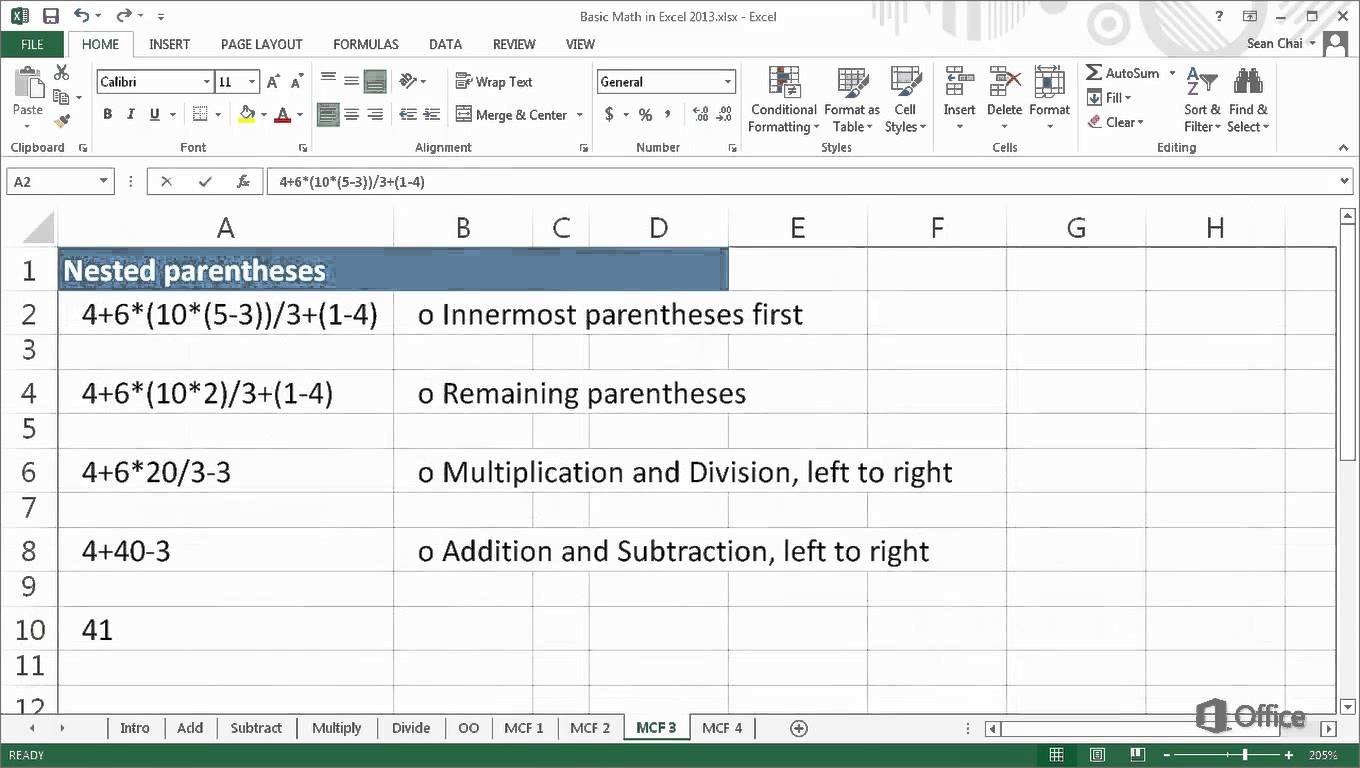Open the Format as Table gallery

(852, 100)
